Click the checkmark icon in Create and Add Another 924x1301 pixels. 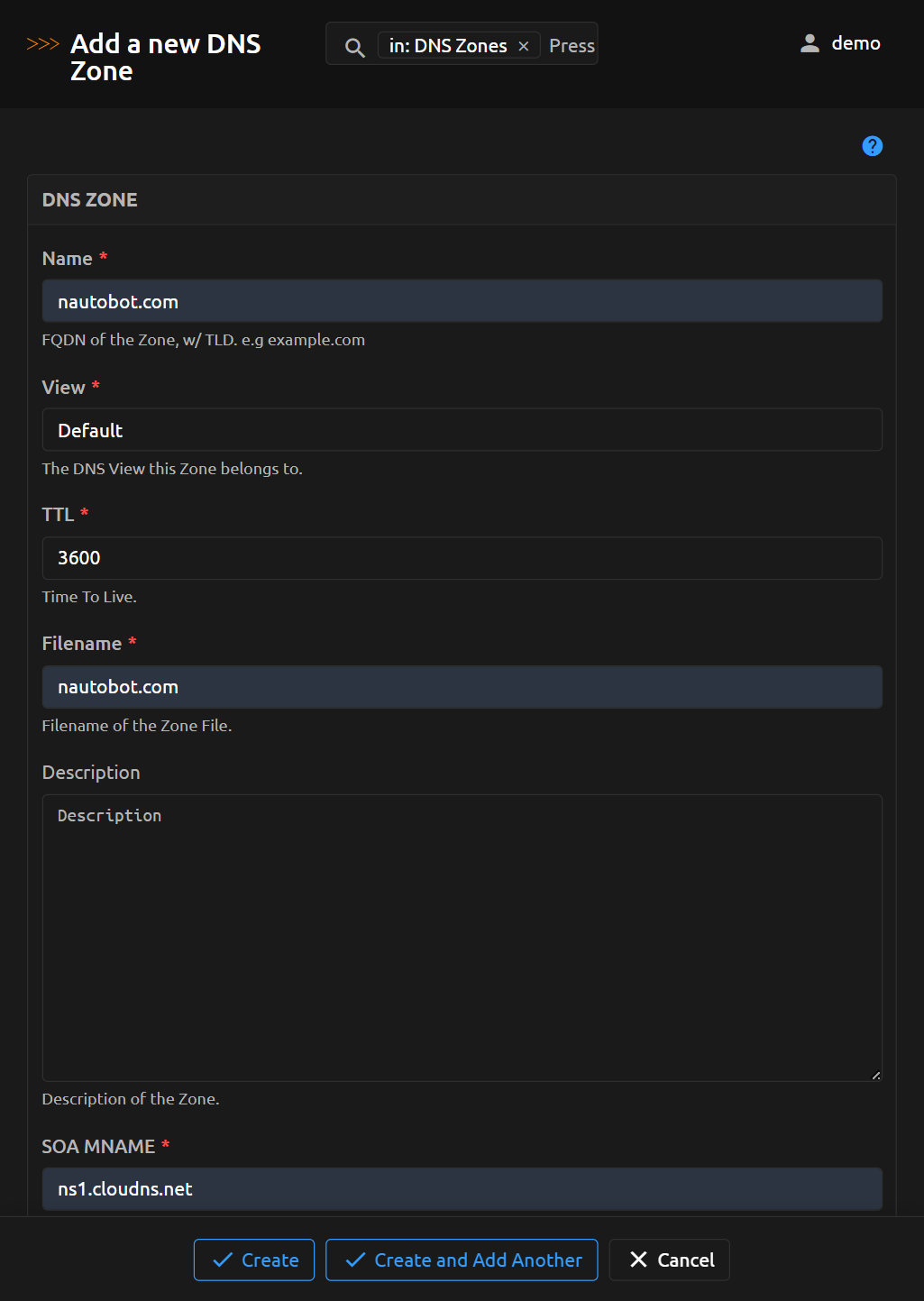coord(353,1260)
